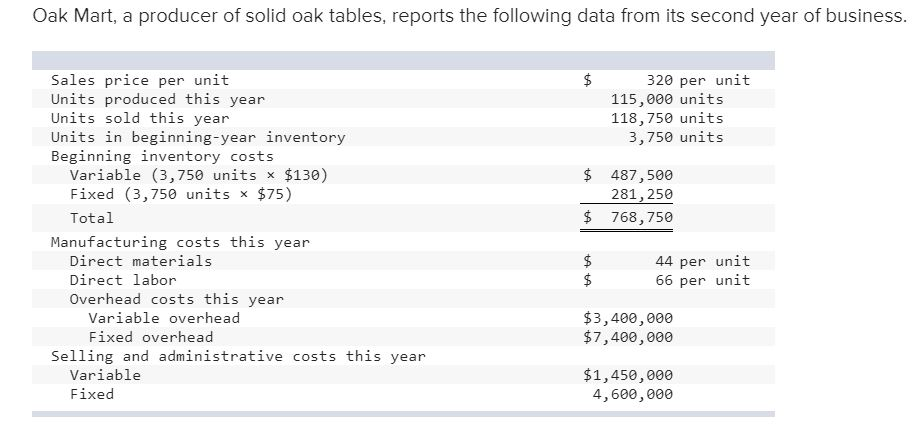Click 'Variable' under selling and administrative costs

[x=105, y=375]
